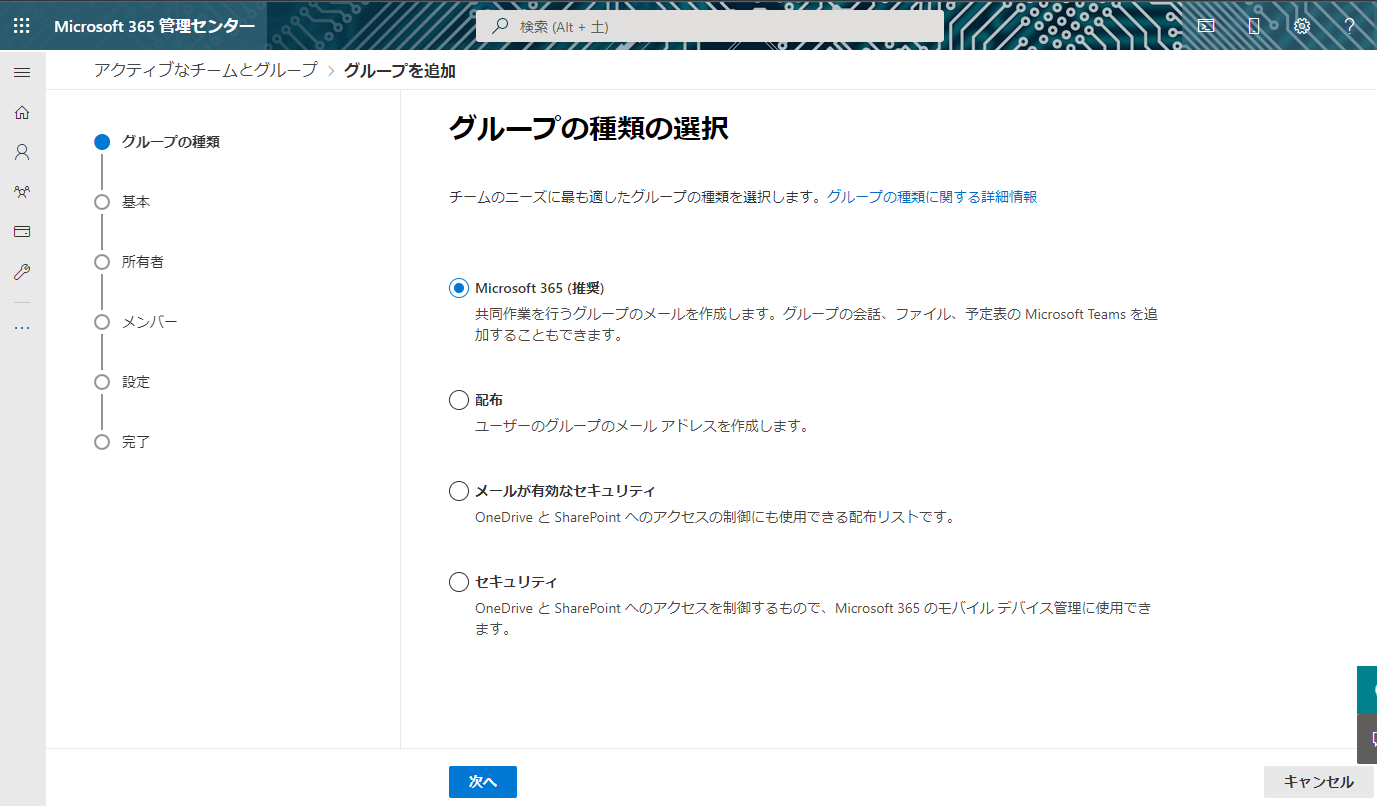Open the gray feedback side button
The height and width of the screenshot is (806, 1377).
pos(1367,739)
